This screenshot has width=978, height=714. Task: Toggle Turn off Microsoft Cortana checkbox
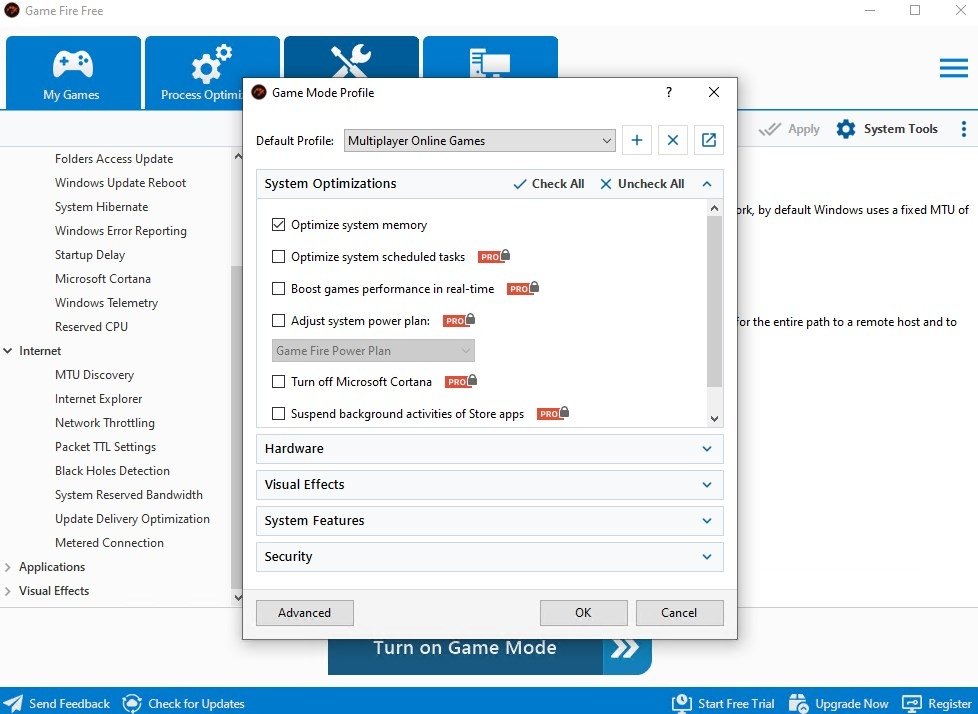[x=278, y=382]
